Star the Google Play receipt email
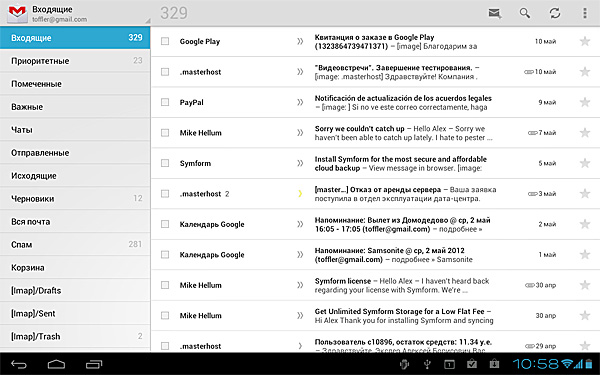Screen dimensions: 600x375 tap(585, 41)
